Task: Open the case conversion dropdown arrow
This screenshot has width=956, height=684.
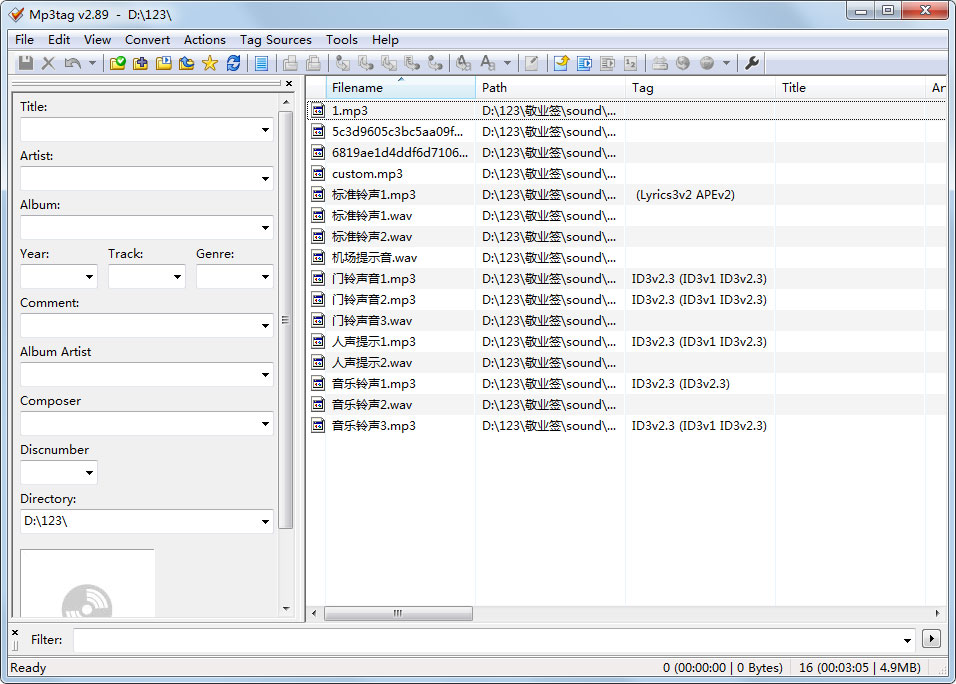Action: [507, 63]
